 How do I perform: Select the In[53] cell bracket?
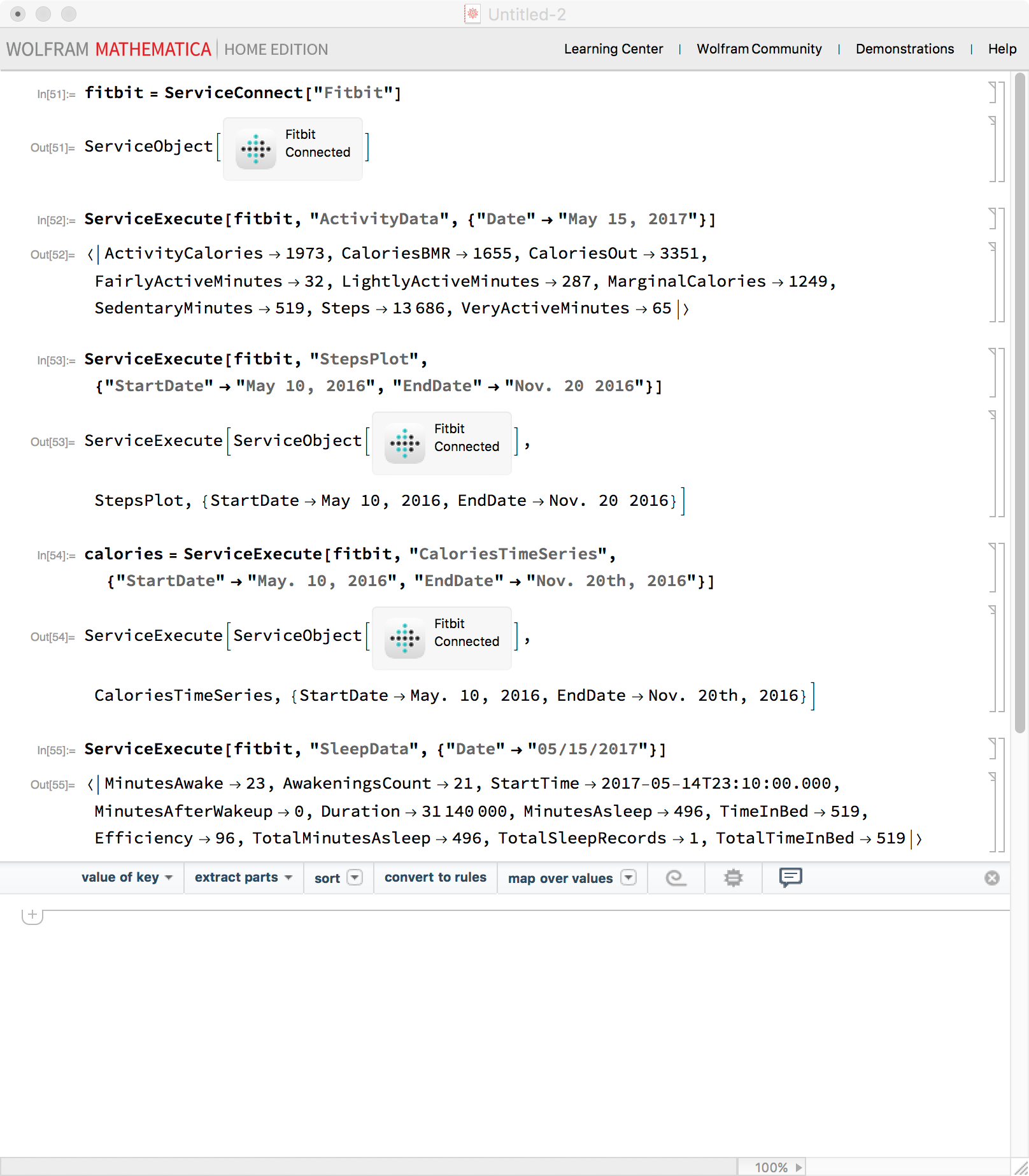[x=992, y=373]
